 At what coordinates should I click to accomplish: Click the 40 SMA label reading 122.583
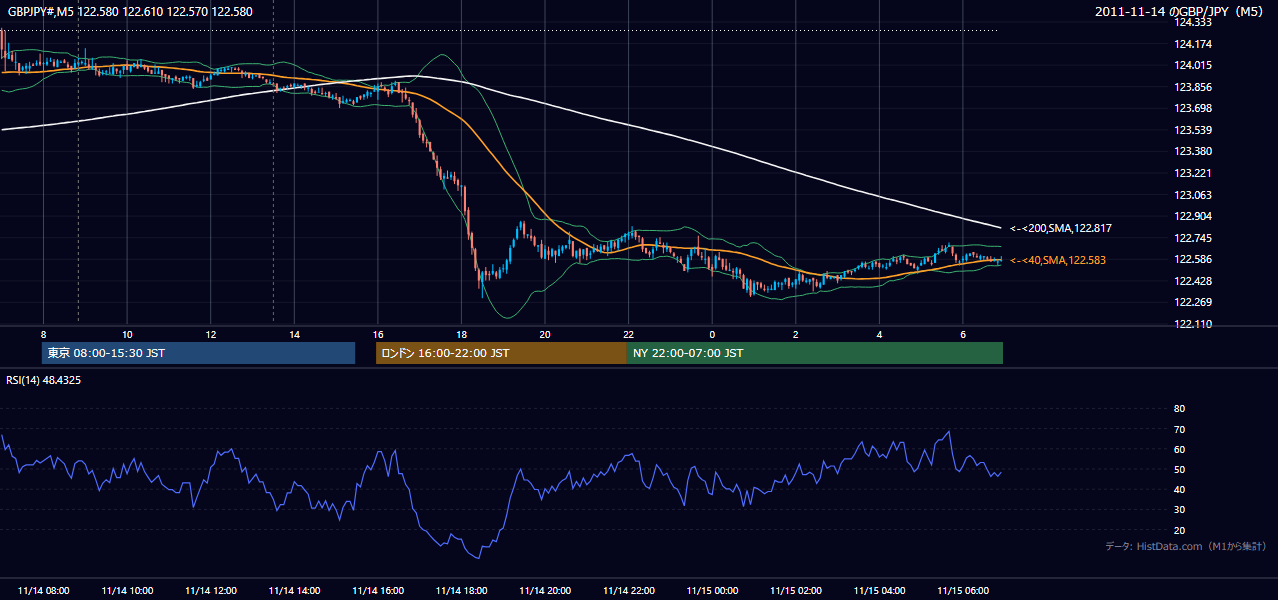[x=1059, y=260]
